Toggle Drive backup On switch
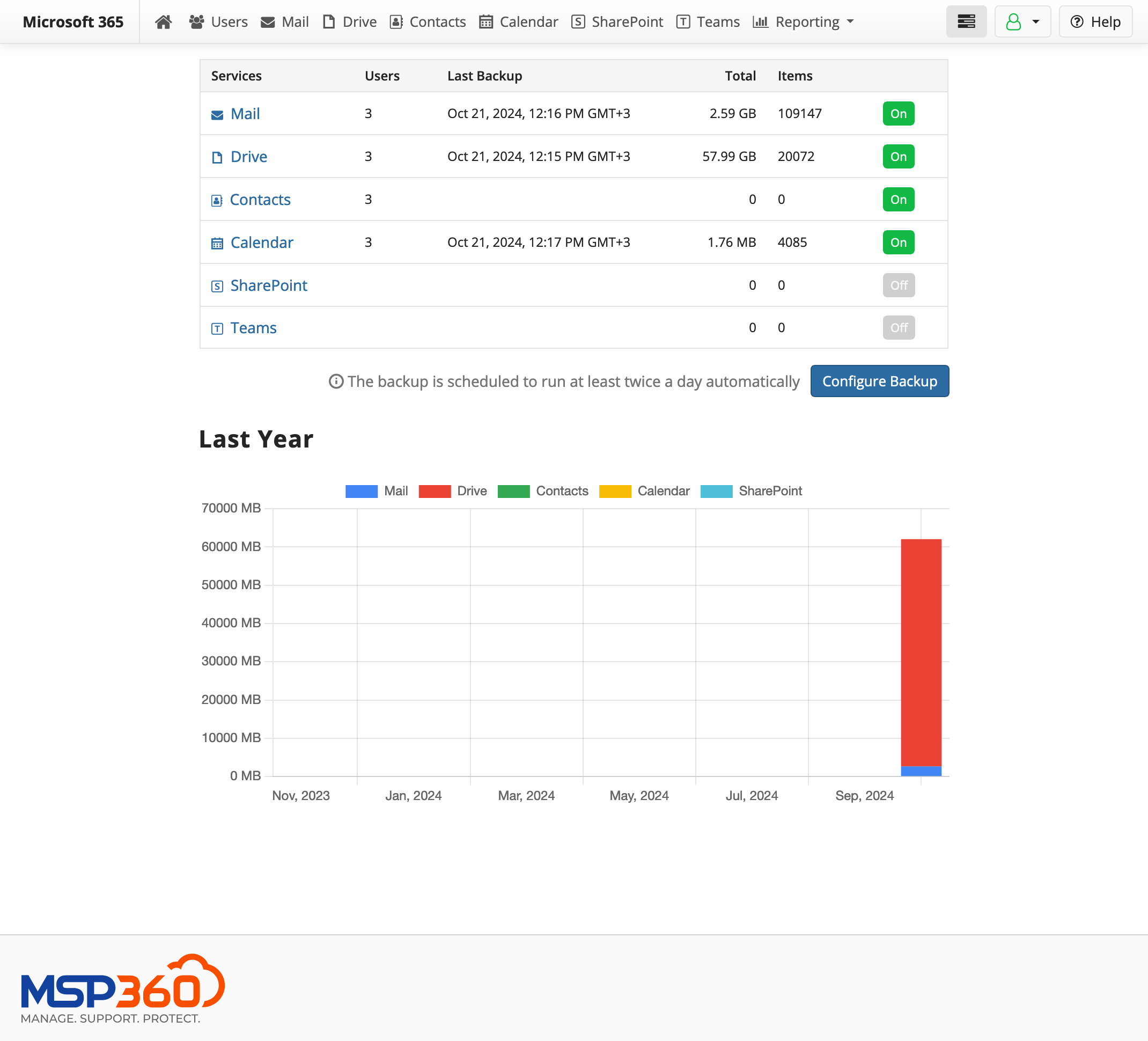Image resolution: width=1148 pixels, height=1041 pixels. click(x=899, y=157)
